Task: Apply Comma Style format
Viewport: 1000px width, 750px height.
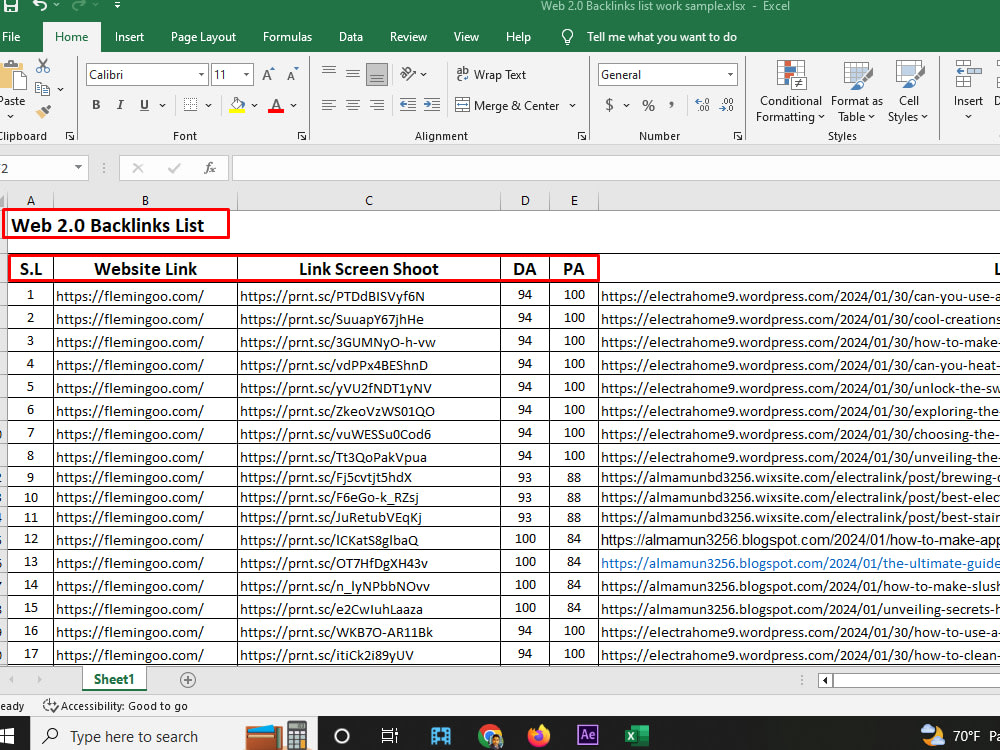Action: 672,104
